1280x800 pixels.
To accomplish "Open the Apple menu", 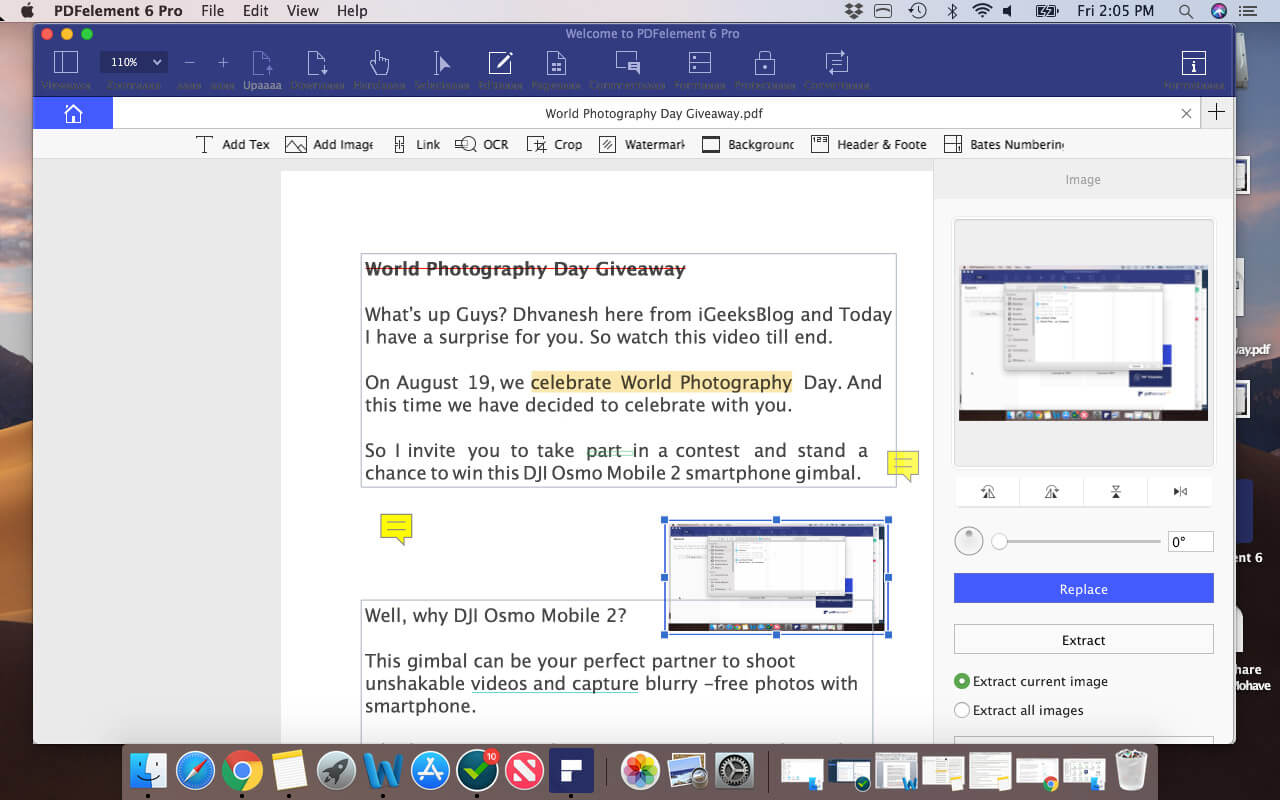I will pos(27,11).
